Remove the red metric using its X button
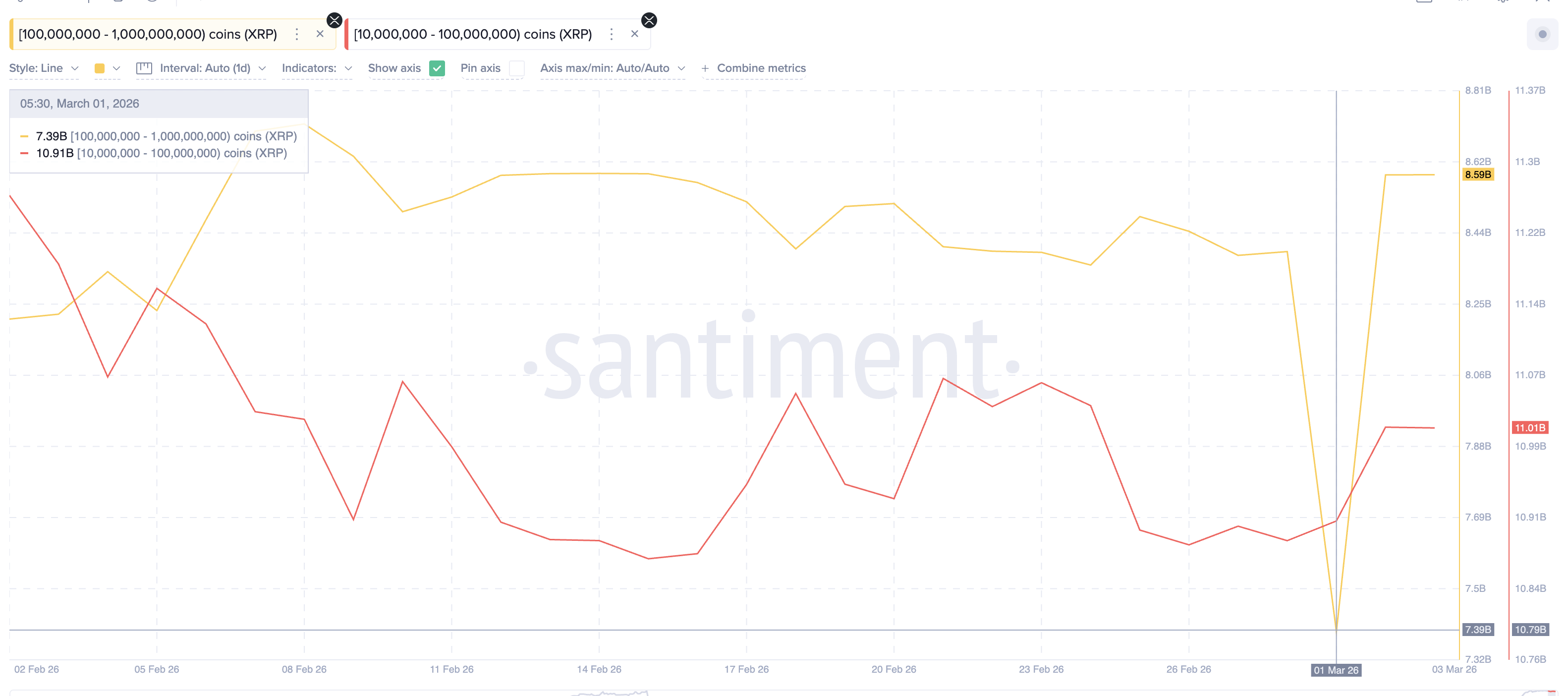 tap(634, 34)
